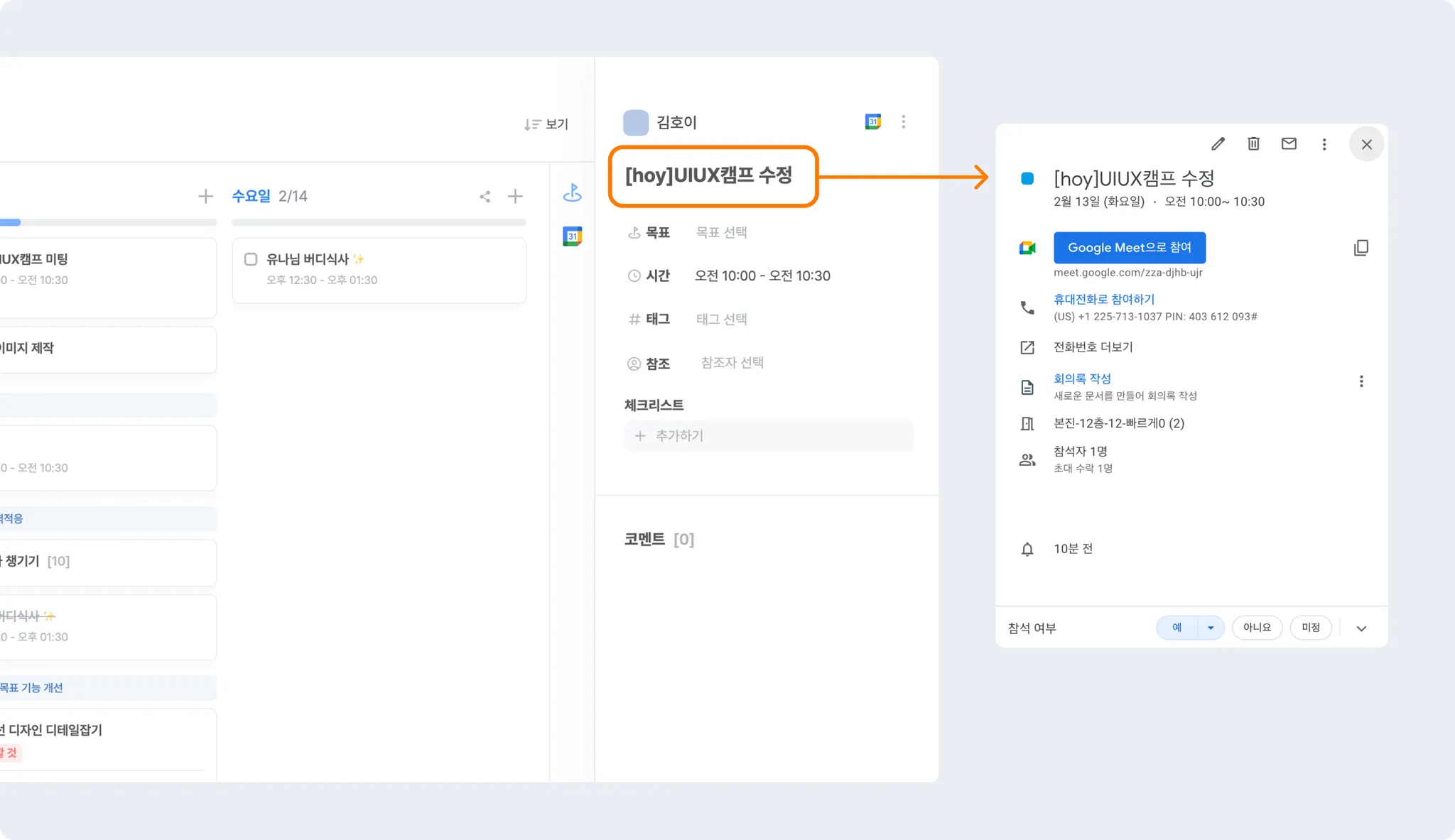Click the trash delete icon in event popup
This screenshot has height=840, width=1455.
click(1253, 144)
